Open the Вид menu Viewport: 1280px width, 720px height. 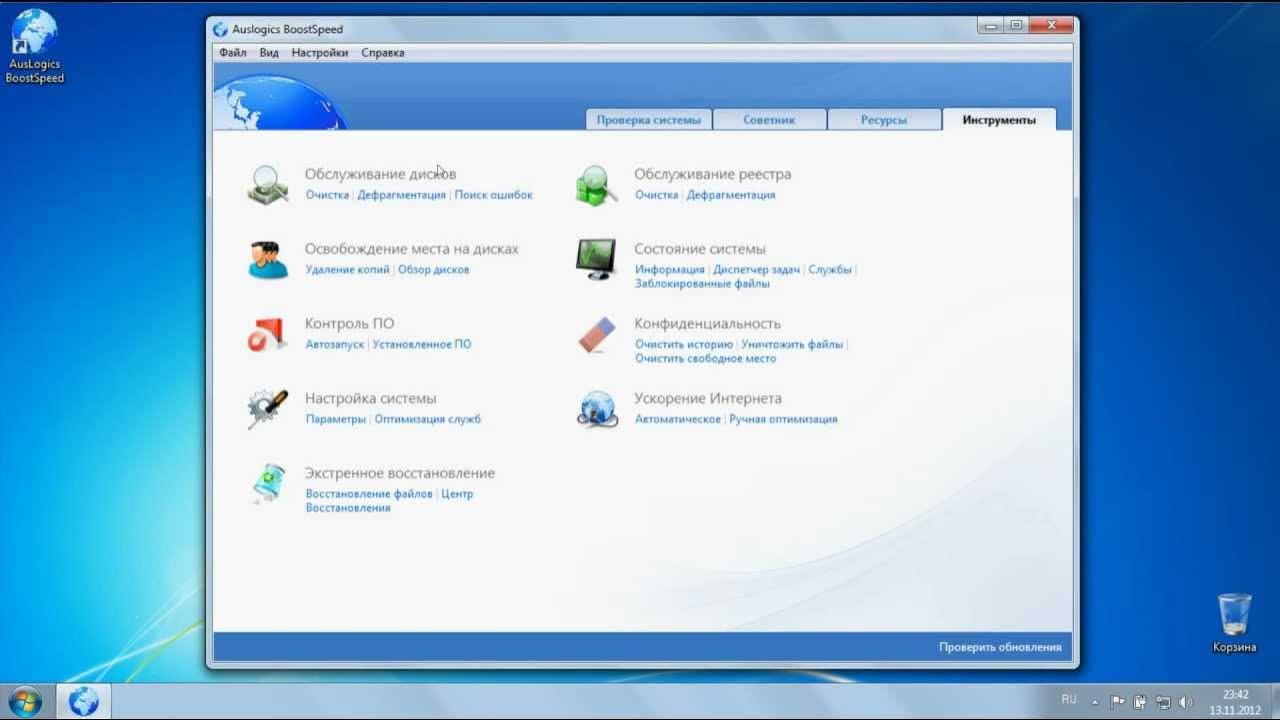pos(269,53)
